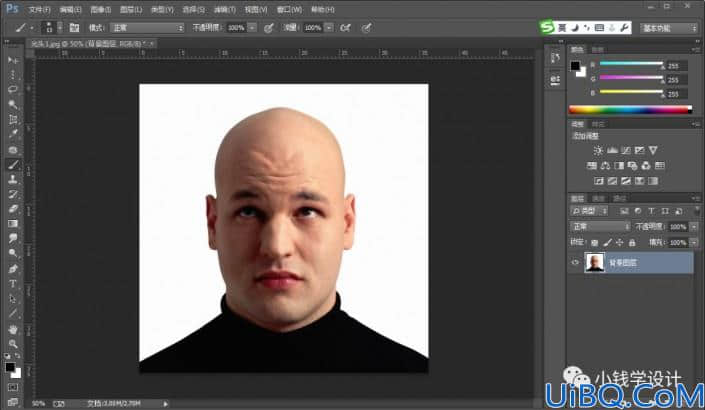Open the painting mode dropdown

click(147, 28)
